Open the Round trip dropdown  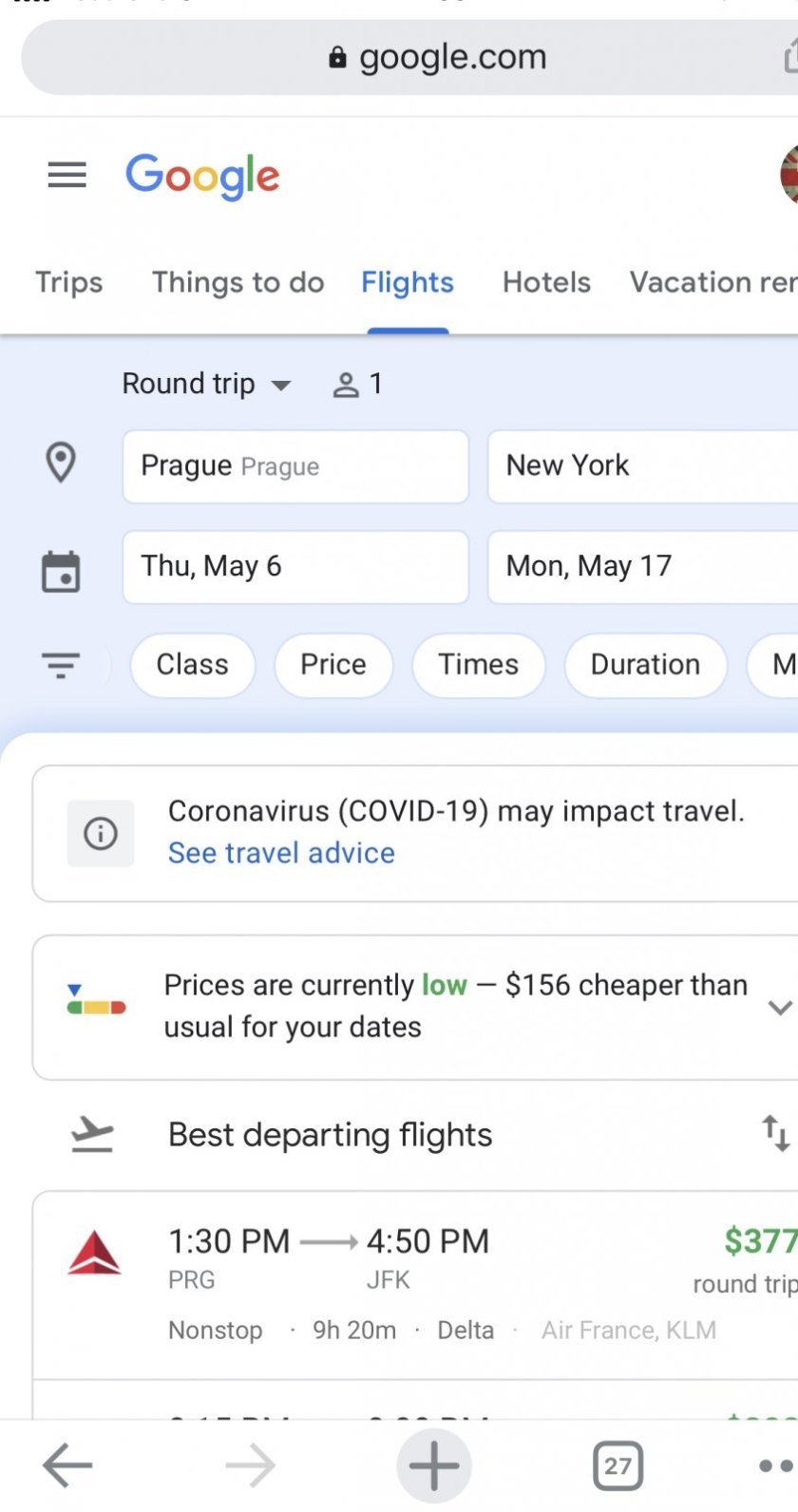[205, 384]
